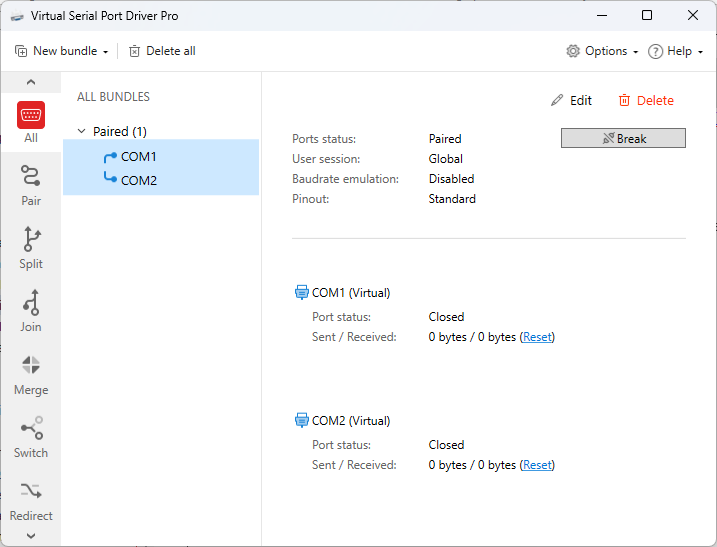Open the Split mode in sidebar

click(x=31, y=248)
